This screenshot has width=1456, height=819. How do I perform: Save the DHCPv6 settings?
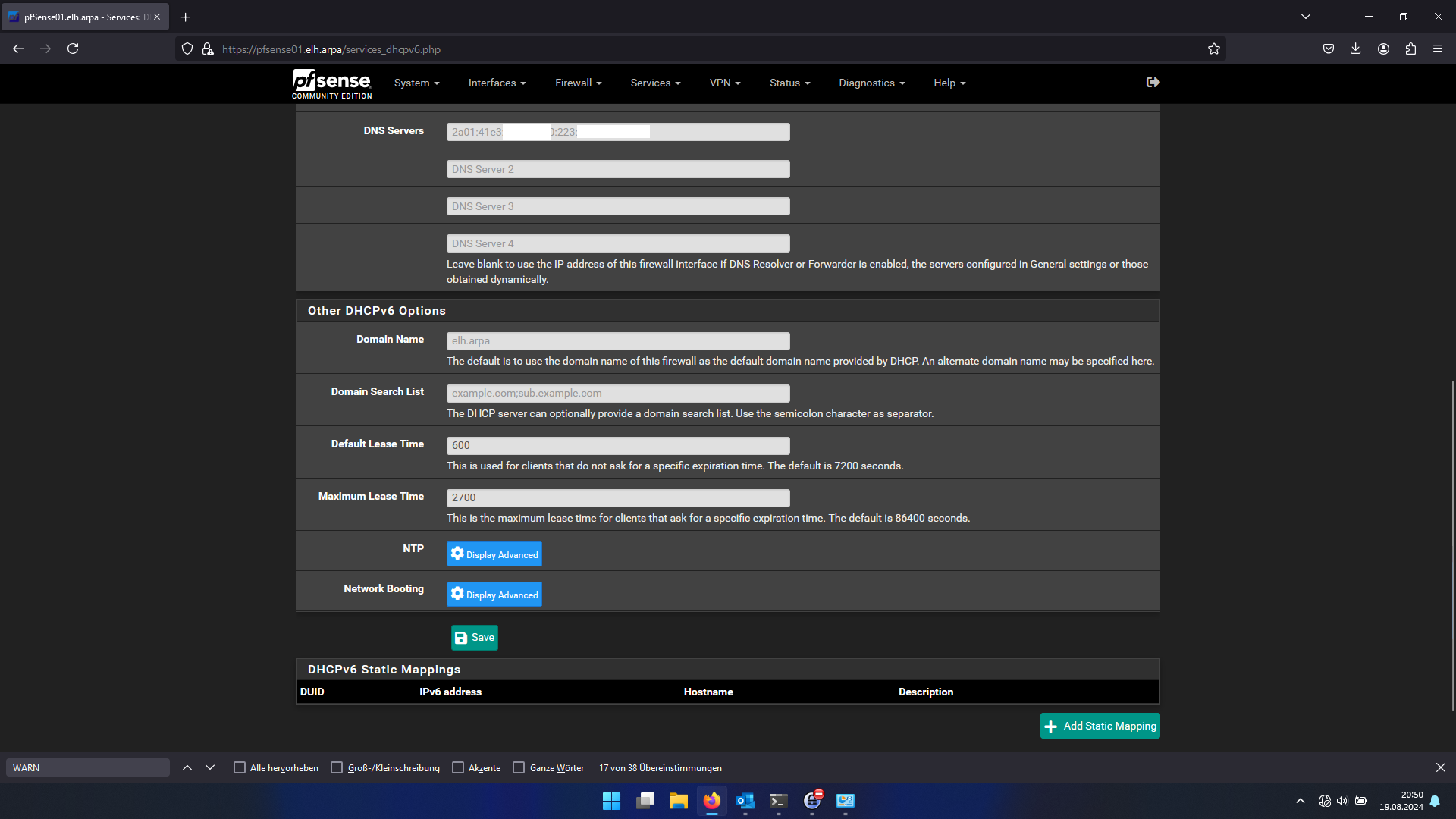click(x=475, y=638)
